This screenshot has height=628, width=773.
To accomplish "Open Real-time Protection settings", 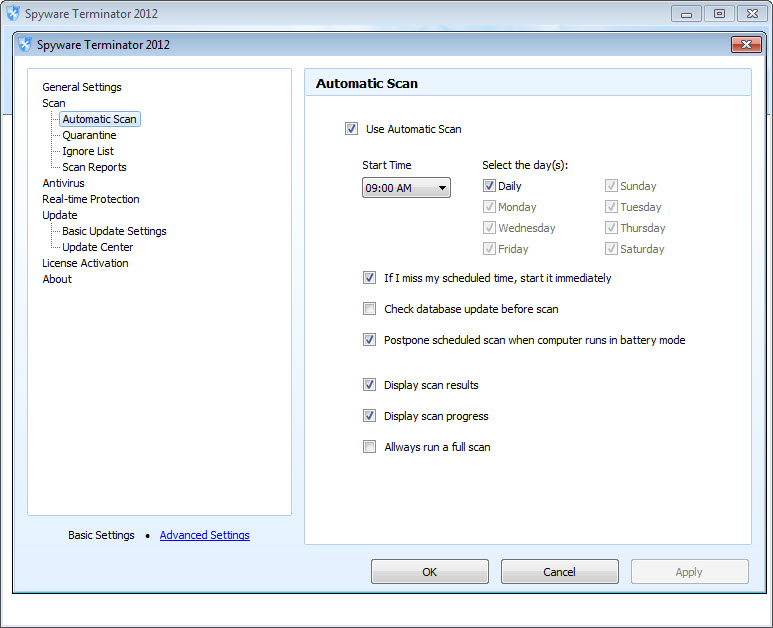I will pos(91,199).
